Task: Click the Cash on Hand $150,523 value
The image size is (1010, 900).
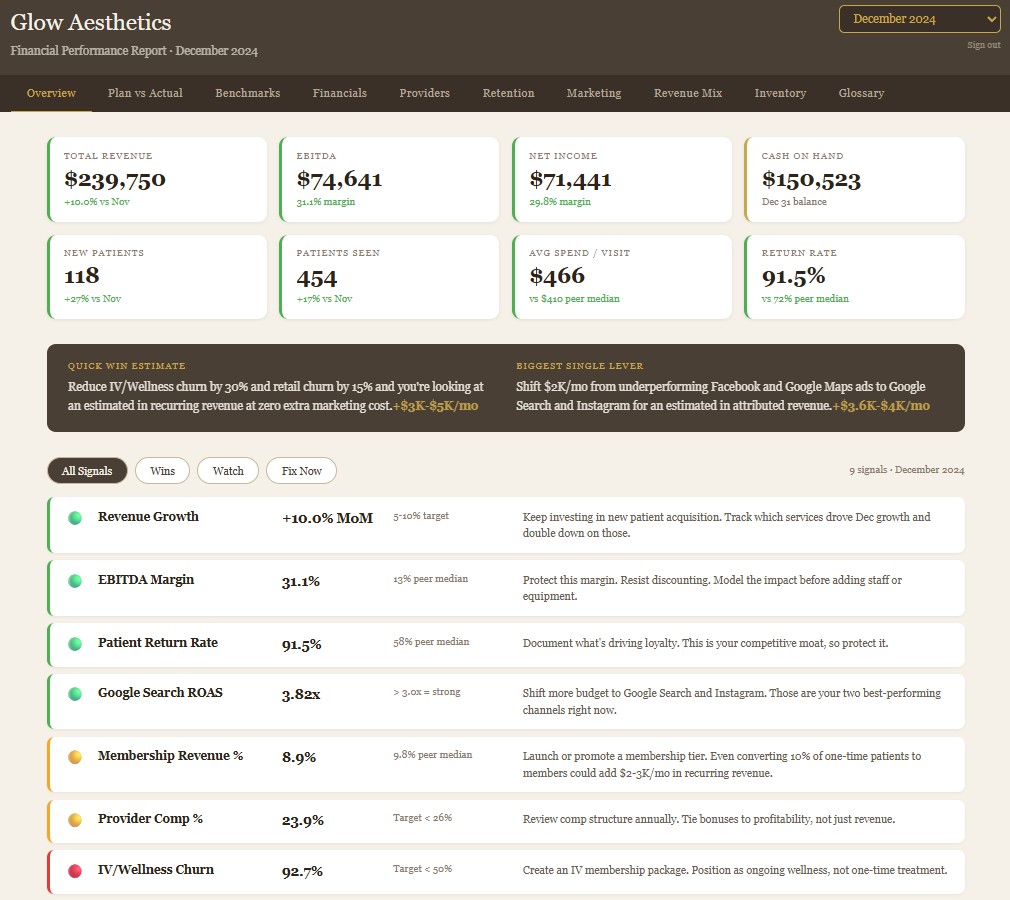Action: pyautogui.click(x=811, y=179)
